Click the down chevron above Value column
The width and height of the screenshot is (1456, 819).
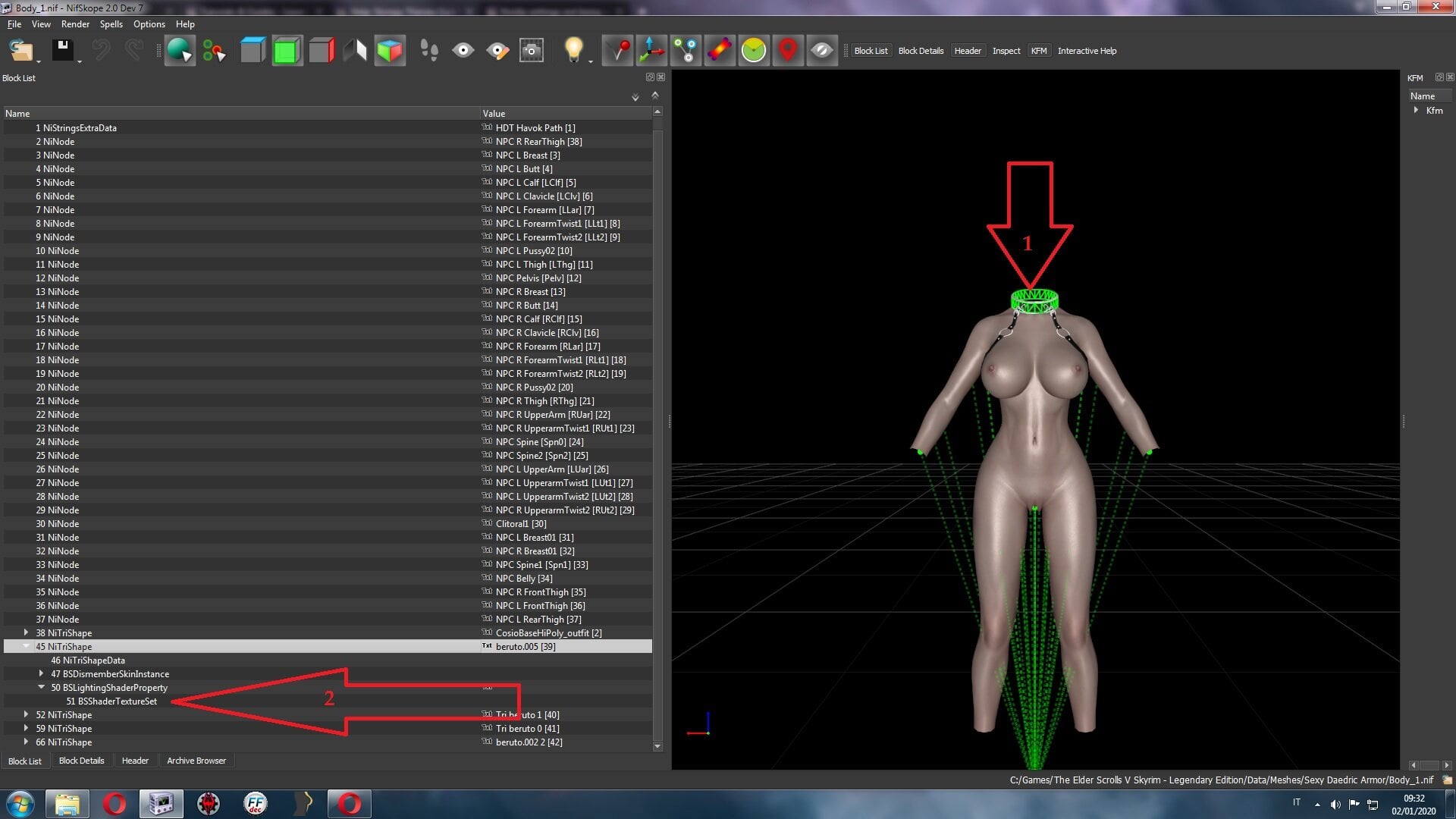tap(635, 97)
